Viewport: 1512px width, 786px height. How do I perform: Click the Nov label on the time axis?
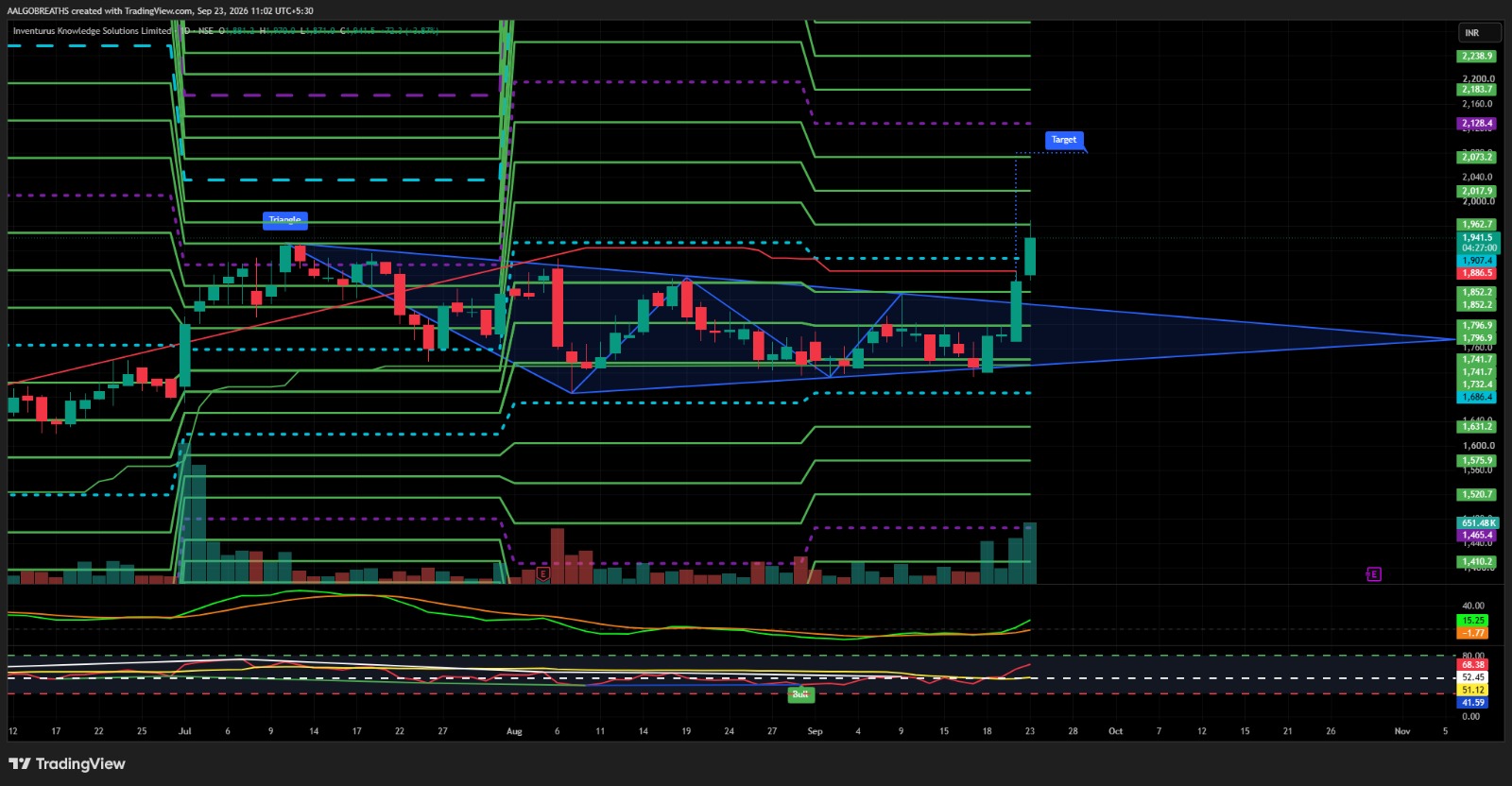click(x=1402, y=731)
